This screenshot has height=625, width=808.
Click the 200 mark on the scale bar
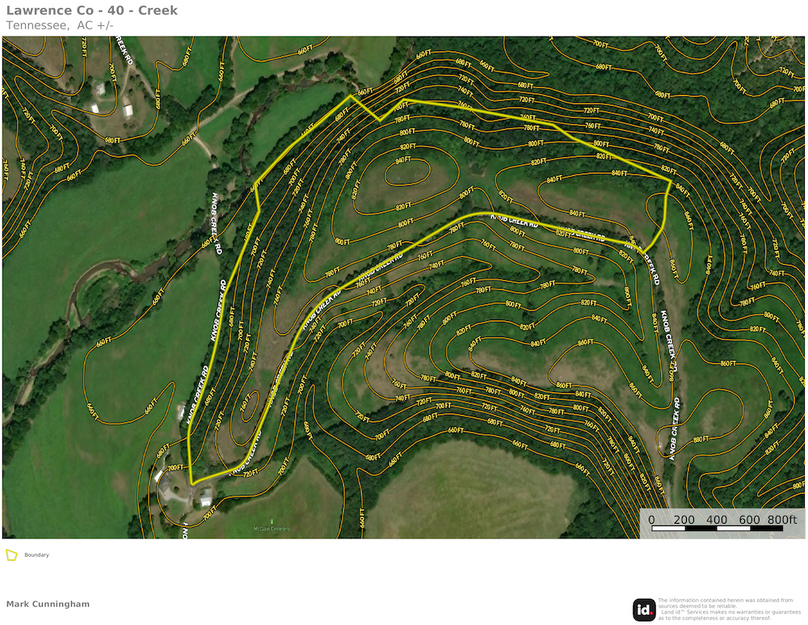tap(684, 519)
